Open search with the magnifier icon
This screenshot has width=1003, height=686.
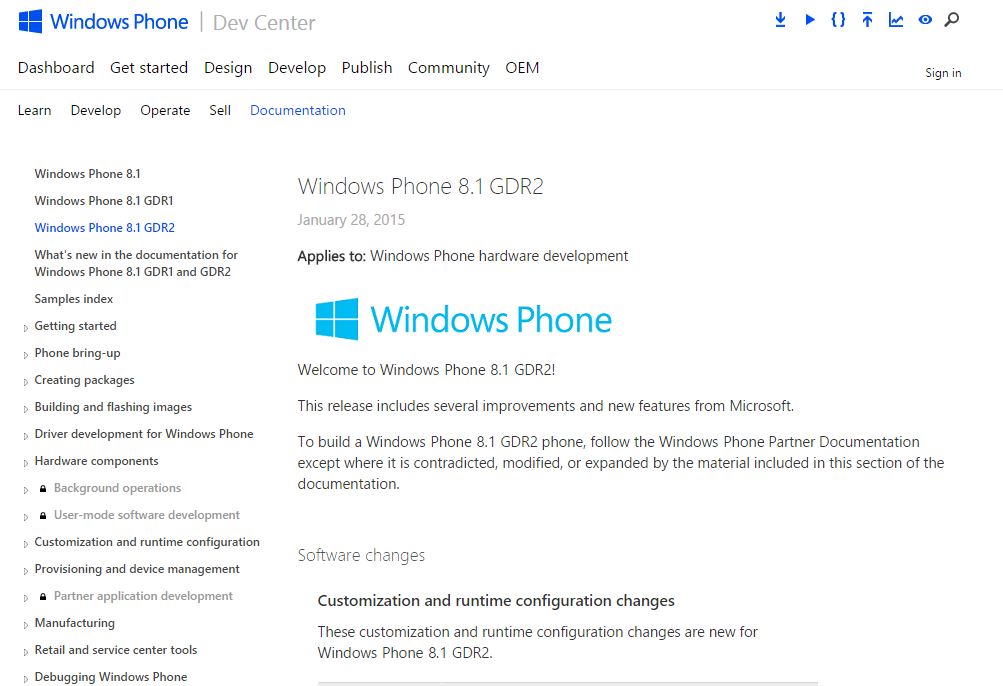click(952, 20)
